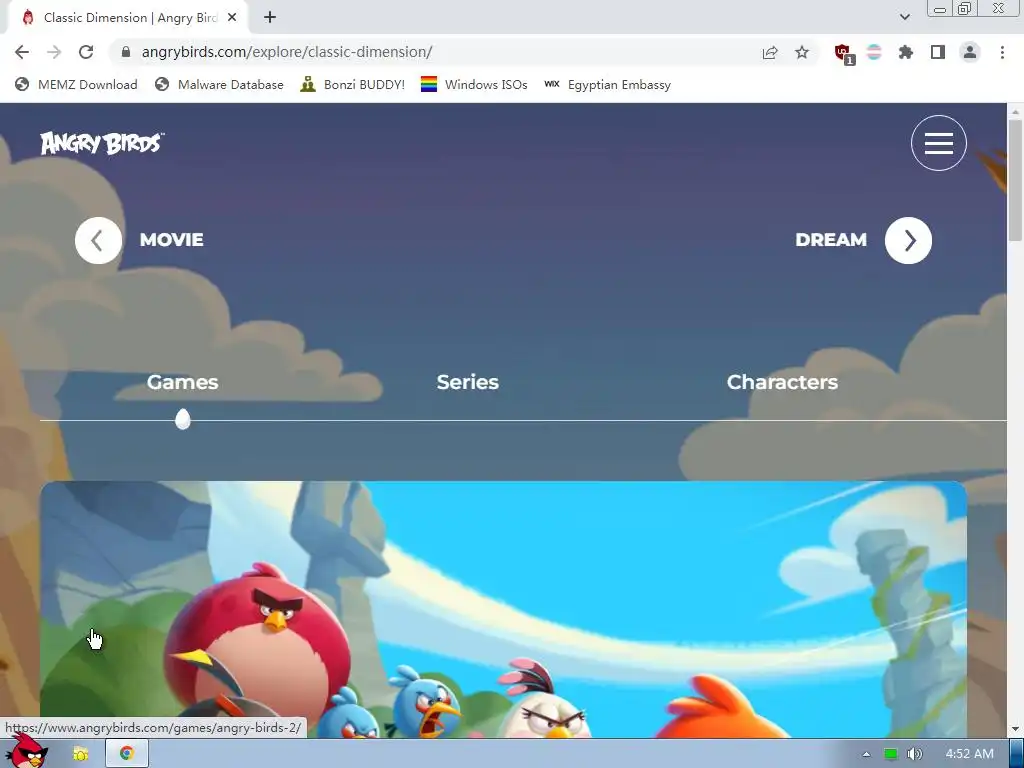This screenshot has height=768, width=1024.
Task: Open Bonzi BUDDY! bookmark
Action: pos(353,84)
